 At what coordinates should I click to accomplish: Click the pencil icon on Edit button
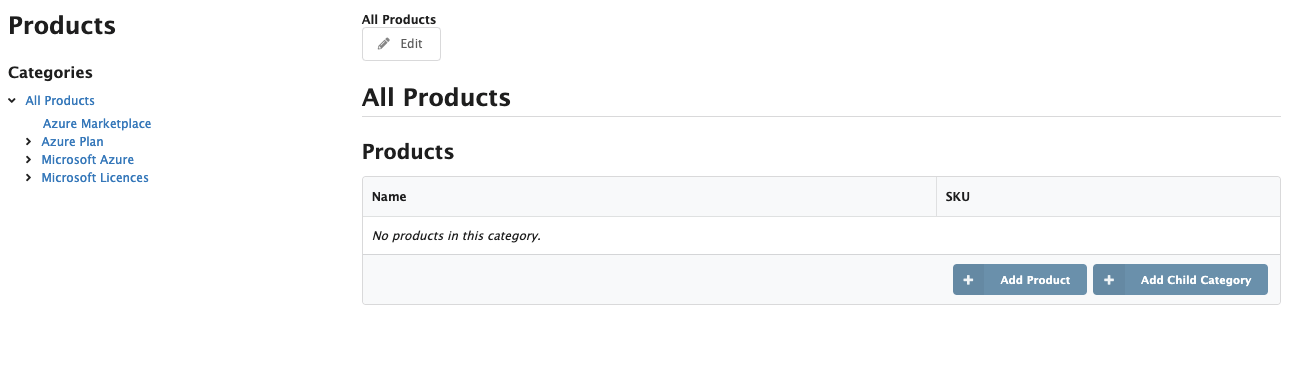tap(383, 44)
